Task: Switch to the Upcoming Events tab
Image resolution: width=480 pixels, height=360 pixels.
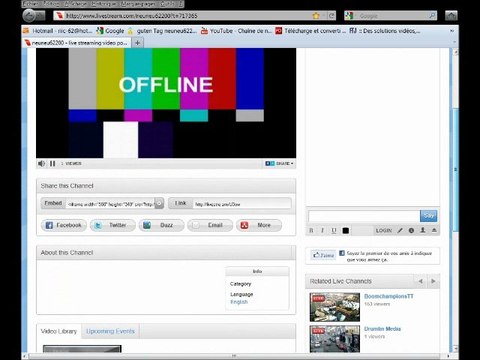Action: [110, 331]
